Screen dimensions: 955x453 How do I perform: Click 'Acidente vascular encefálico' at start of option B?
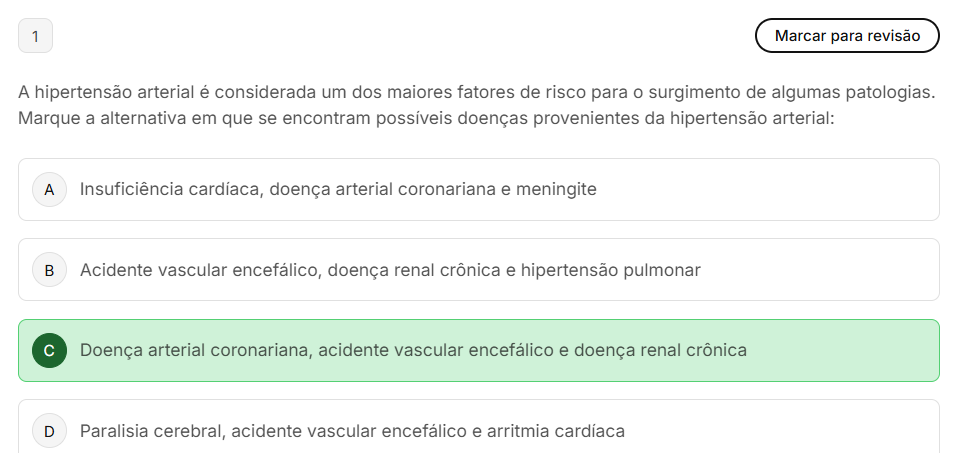click(x=198, y=269)
